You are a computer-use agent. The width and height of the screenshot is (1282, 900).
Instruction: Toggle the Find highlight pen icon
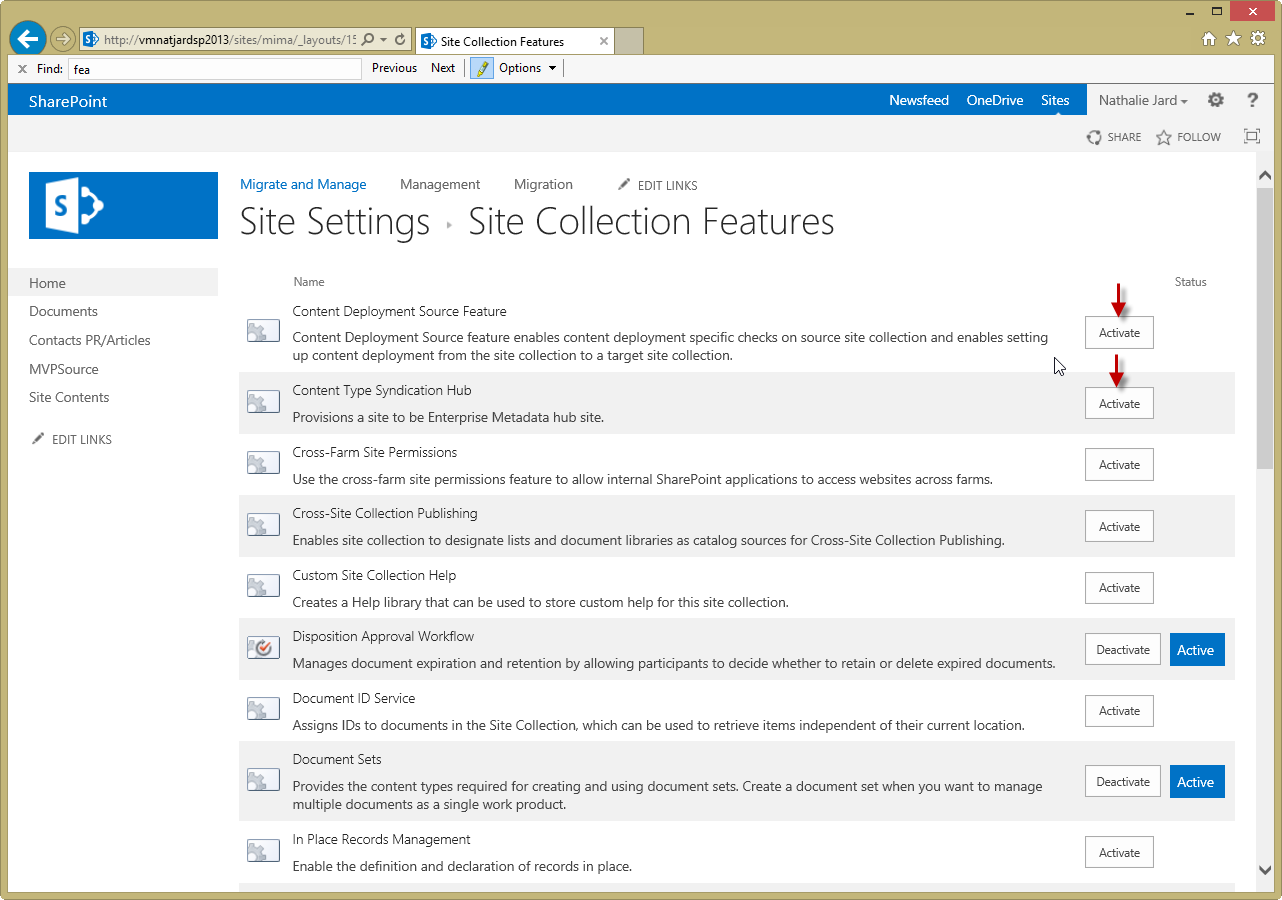482,68
